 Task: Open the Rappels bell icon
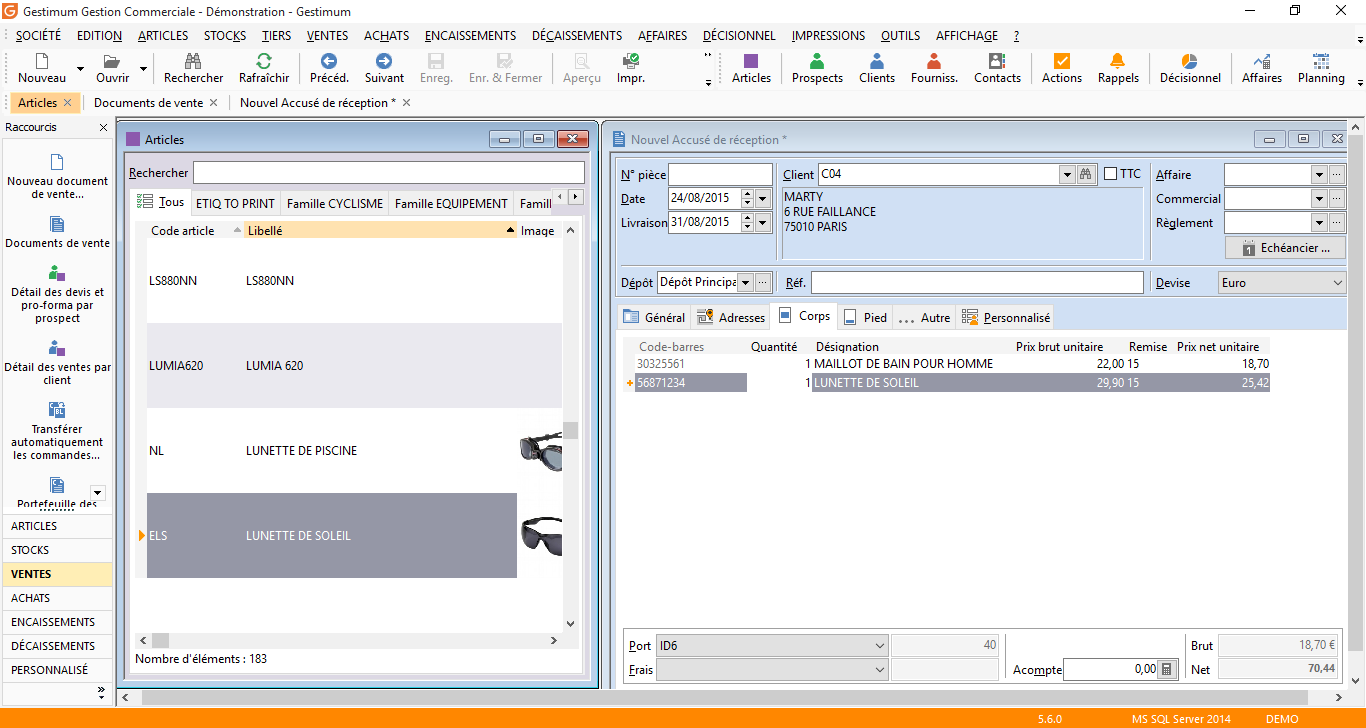pyautogui.click(x=1118, y=61)
